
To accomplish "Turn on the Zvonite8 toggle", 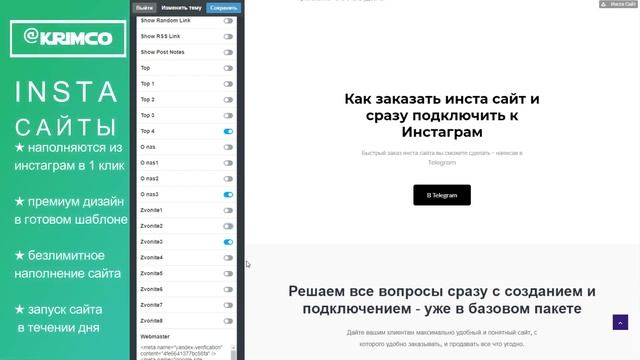I will point(228,321).
